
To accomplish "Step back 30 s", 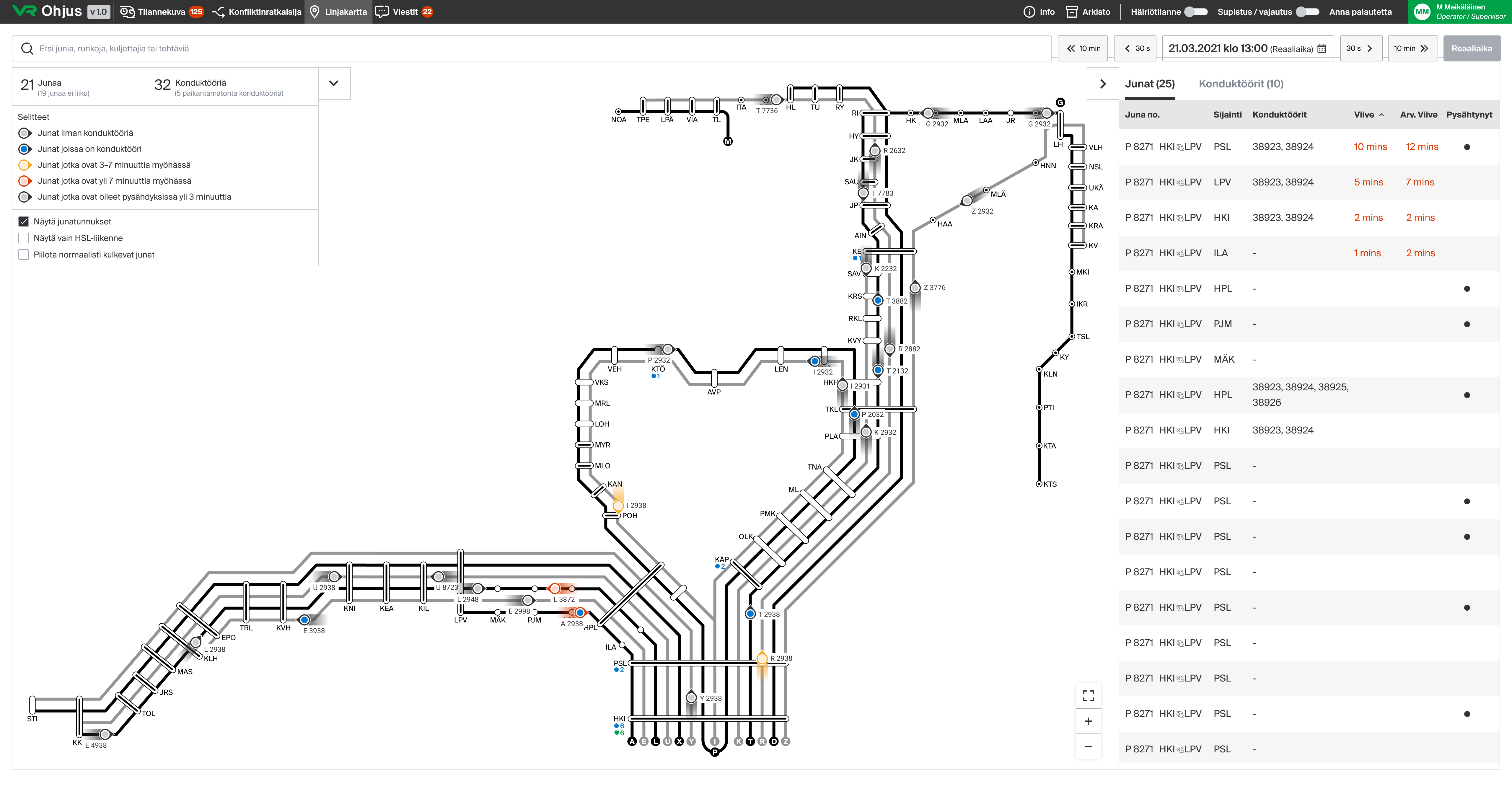I will 1135,48.
